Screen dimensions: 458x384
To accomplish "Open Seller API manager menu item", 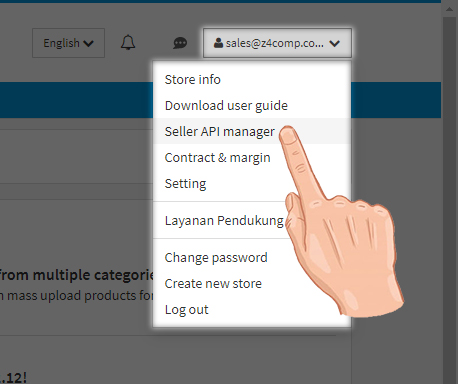I will click(x=252, y=131).
